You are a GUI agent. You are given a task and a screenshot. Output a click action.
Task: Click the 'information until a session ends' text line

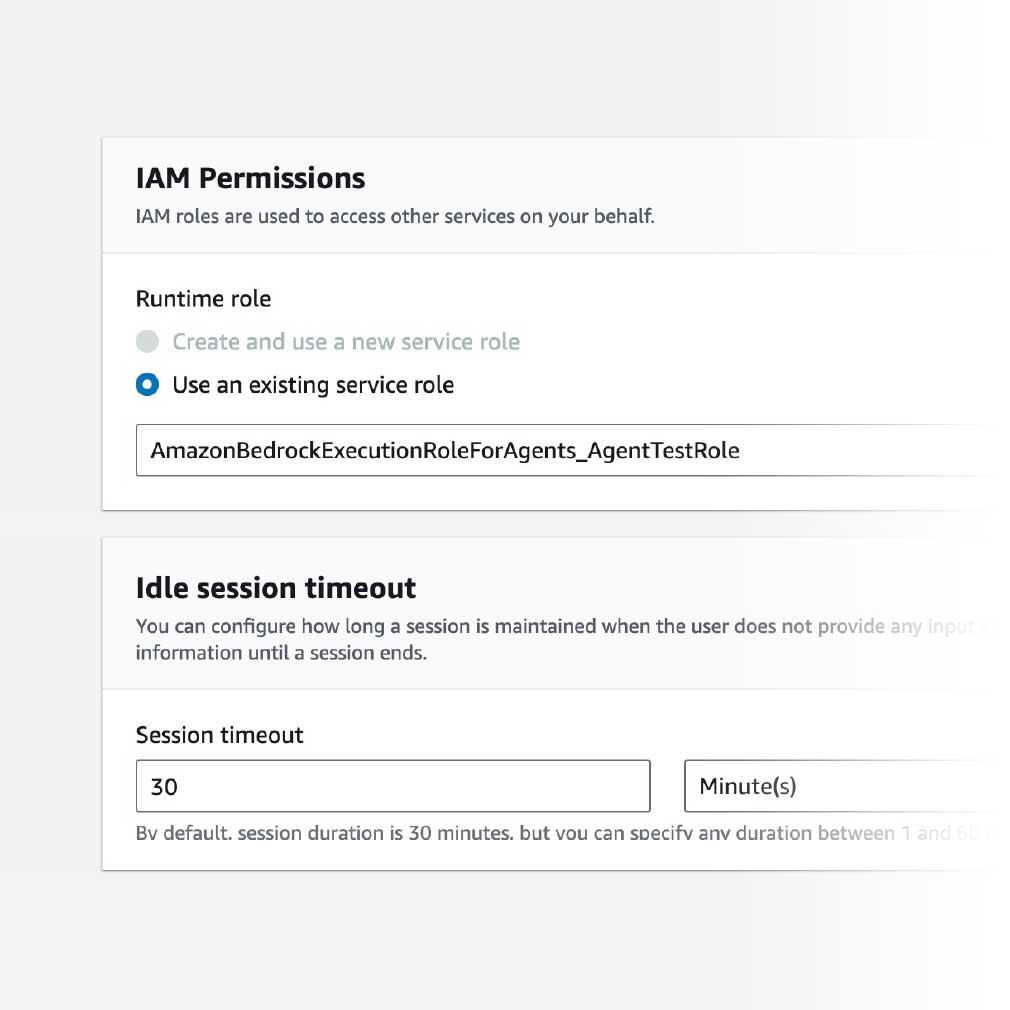coord(281,654)
